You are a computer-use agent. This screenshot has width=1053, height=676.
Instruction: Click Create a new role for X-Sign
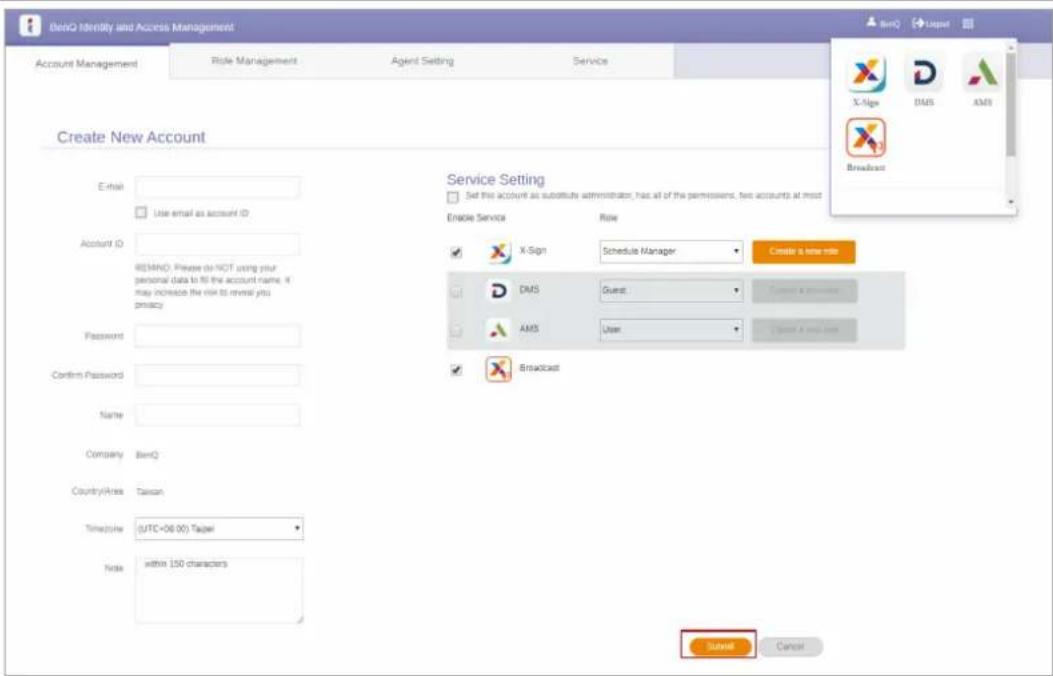[x=804, y=252]
